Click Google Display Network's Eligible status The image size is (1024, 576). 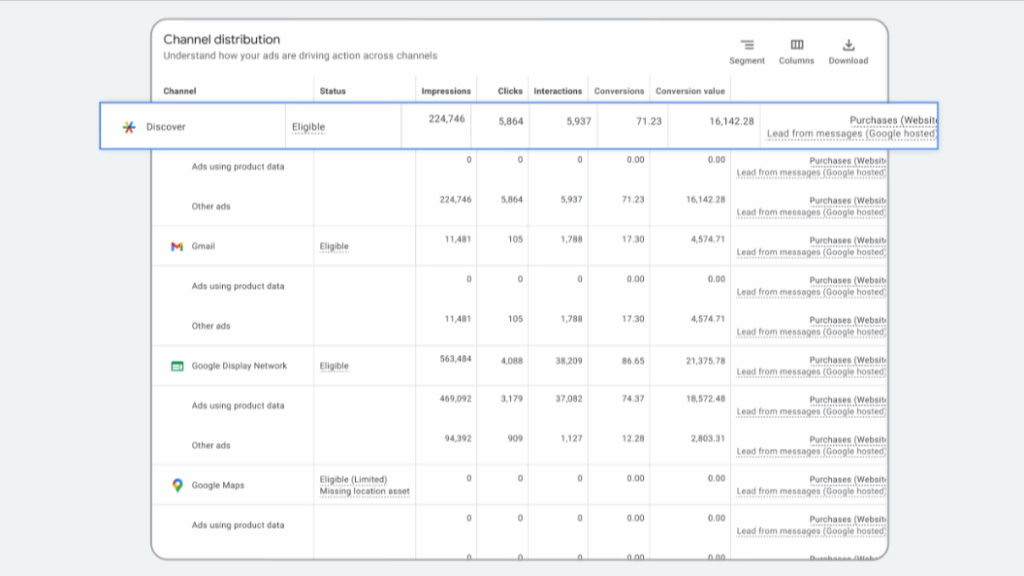pyautogui.click(x=334, y=366)
